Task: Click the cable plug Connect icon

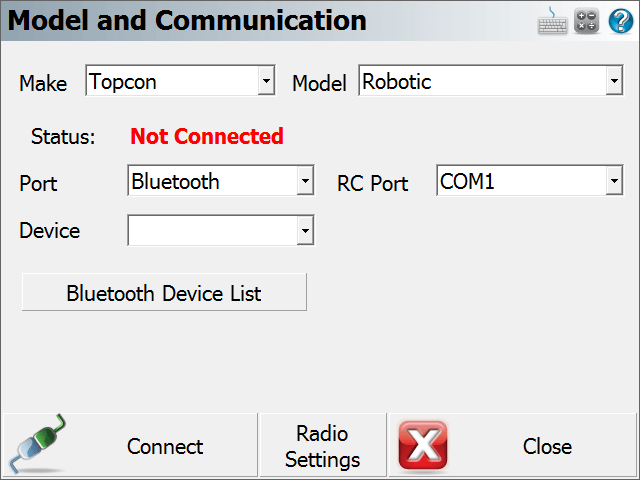Action: pos(37,444)
